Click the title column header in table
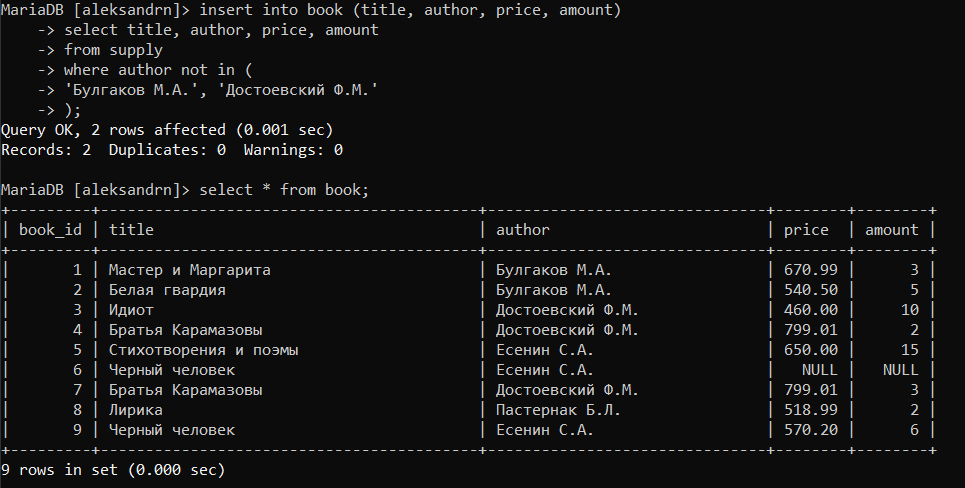Viewport: 965px width, 488px height. 131,230
